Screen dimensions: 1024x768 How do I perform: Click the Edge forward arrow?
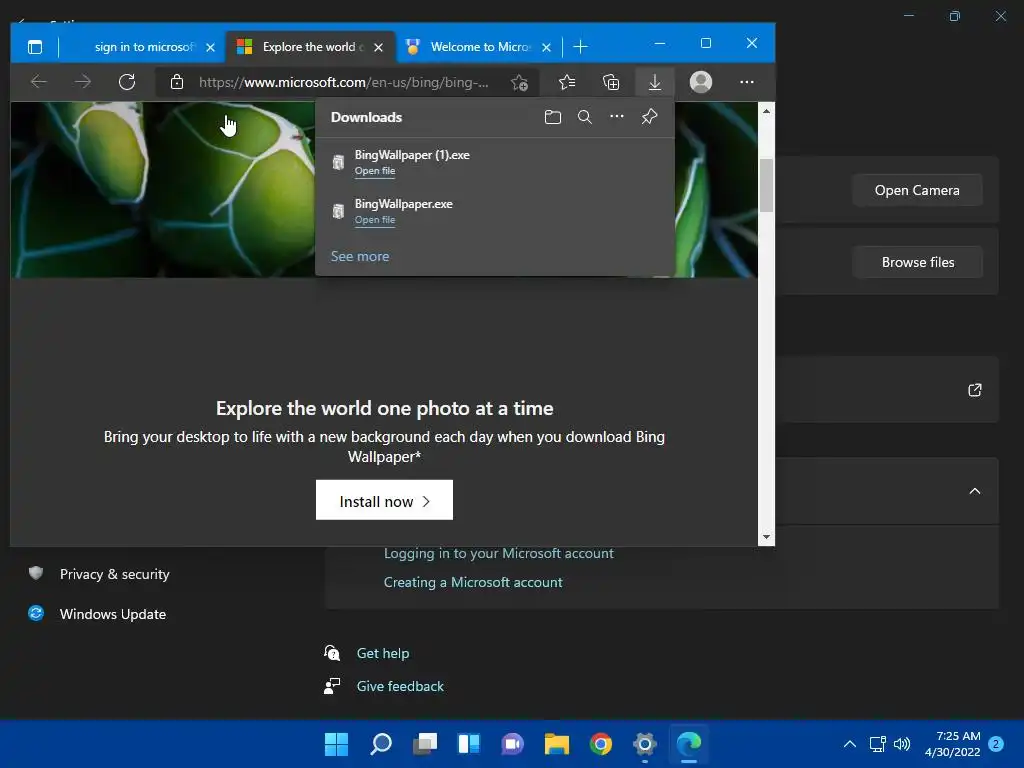[82, 82]
